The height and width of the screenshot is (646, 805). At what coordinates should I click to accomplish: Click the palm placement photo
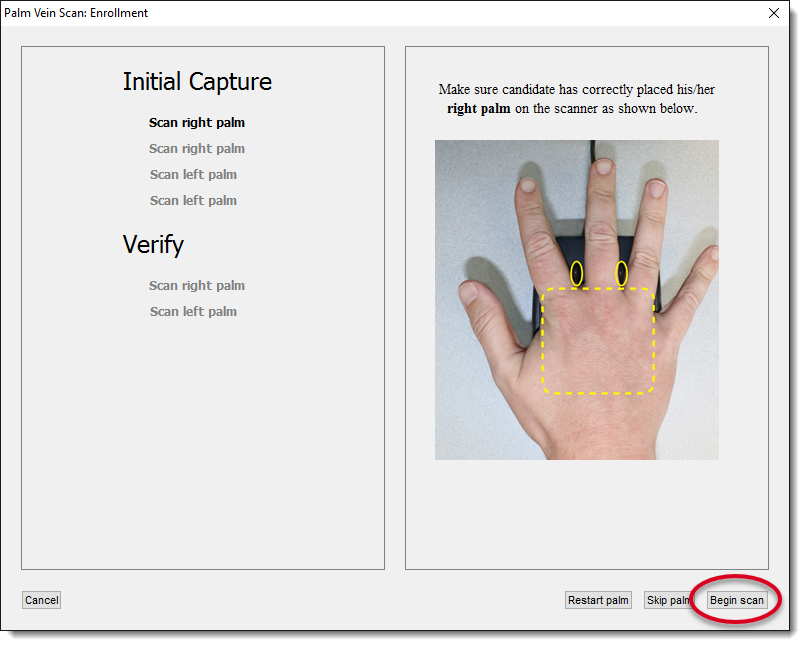[x=576, y=300]
